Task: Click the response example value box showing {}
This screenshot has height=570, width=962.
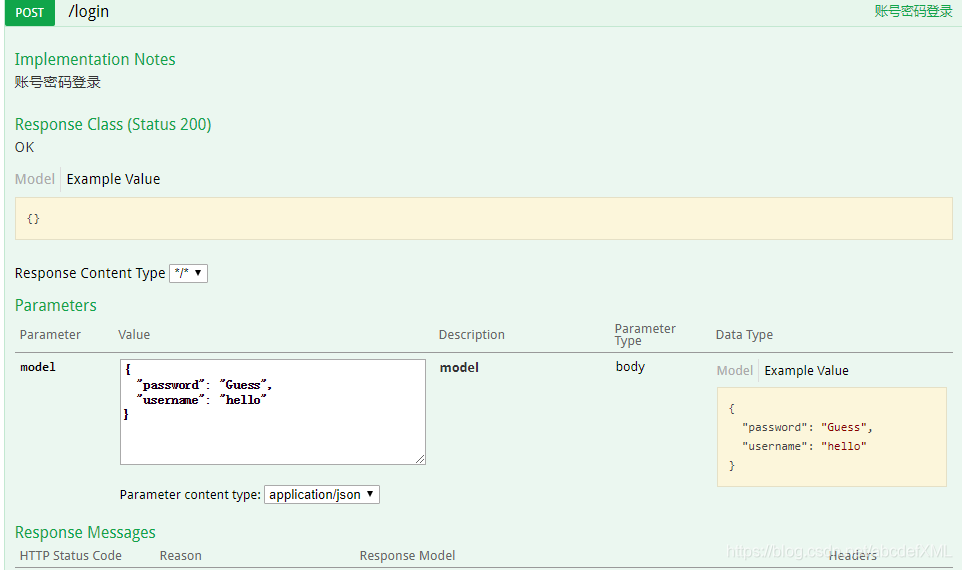Action: coord(483,218)
